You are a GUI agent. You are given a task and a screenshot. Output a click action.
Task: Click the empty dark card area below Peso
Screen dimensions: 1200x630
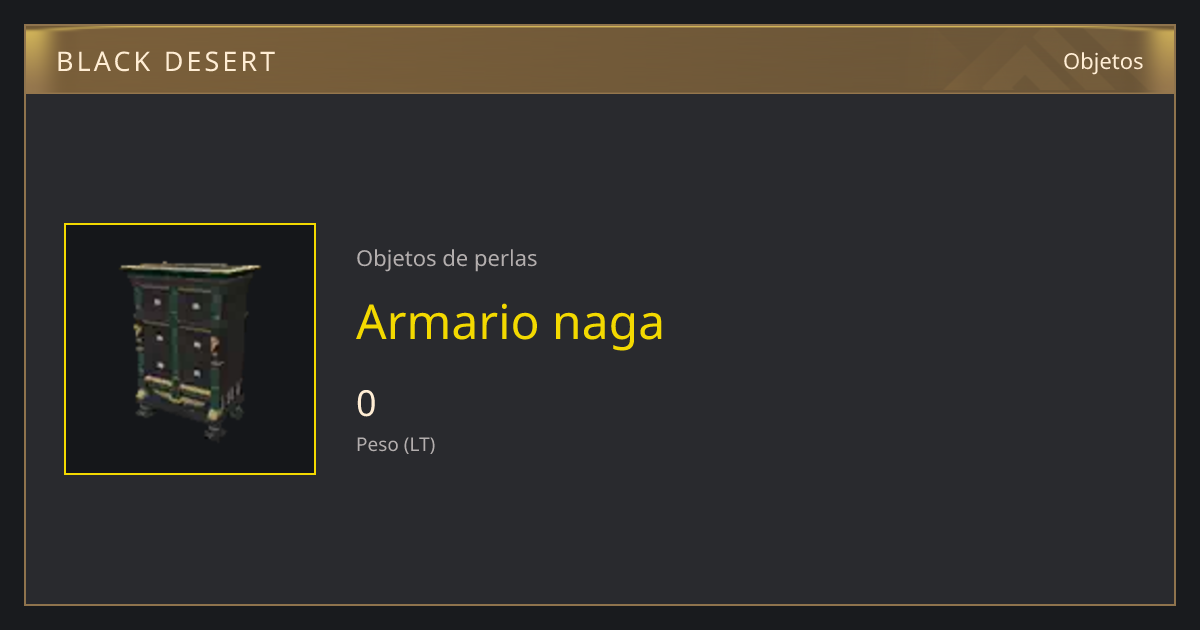tap(600, 530)
